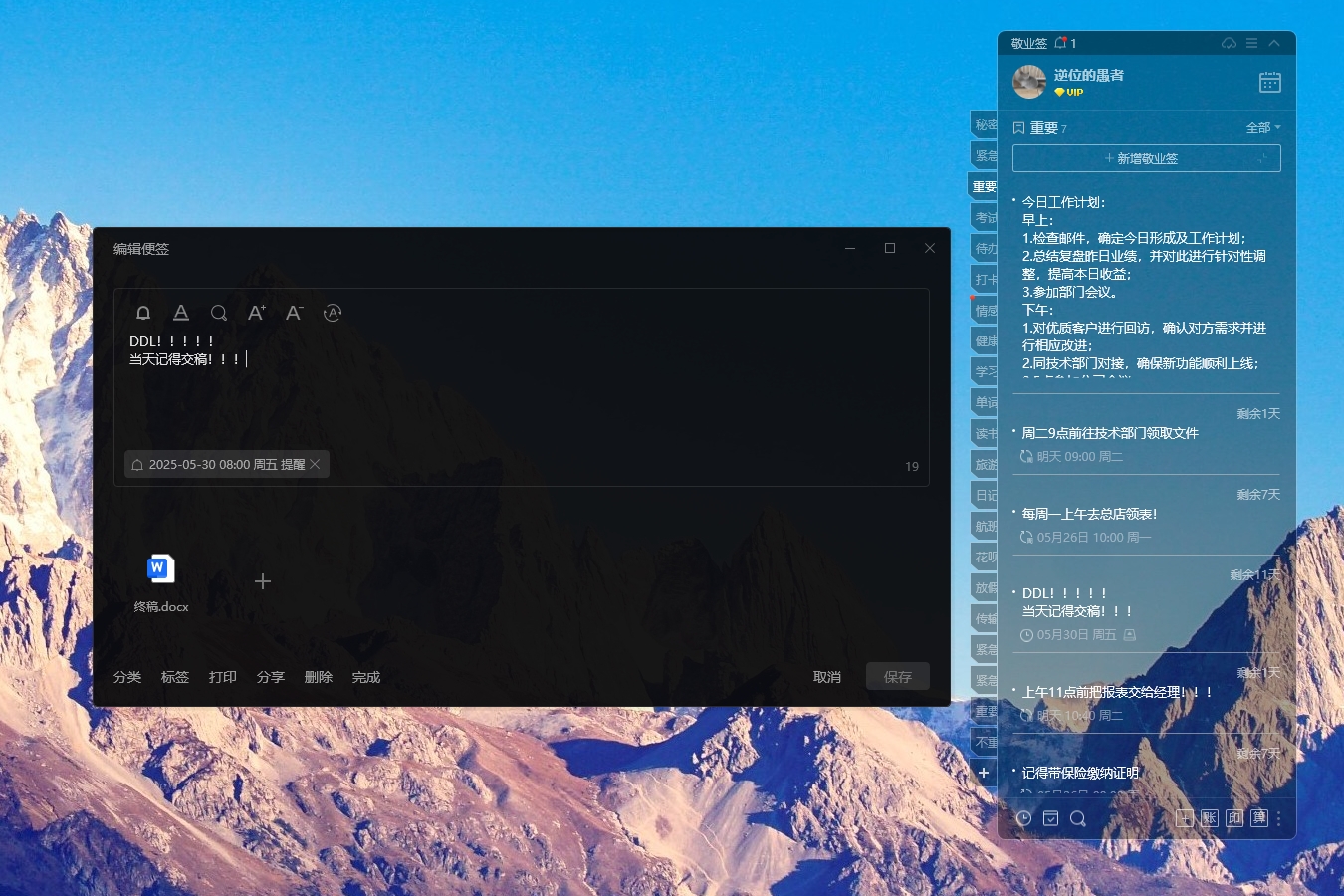Switch to the 航班 category tab
Screen dimensions: 1344x896
[x=985, y=526]
